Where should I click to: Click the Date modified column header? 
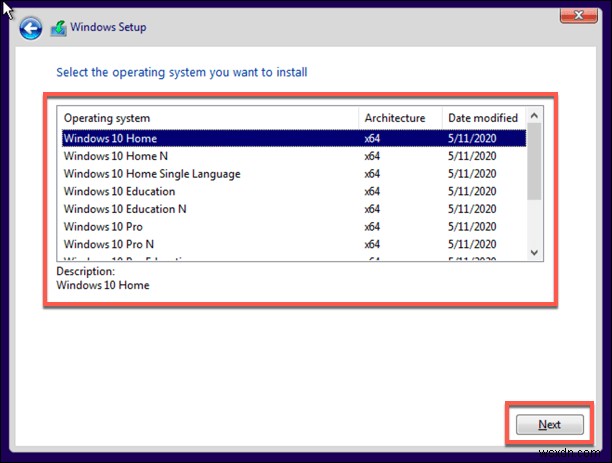[484, 118]
